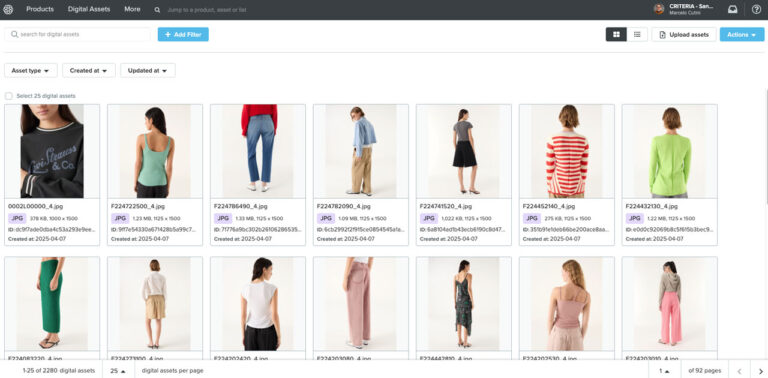Click the previous page arrow

pos(740,371)
